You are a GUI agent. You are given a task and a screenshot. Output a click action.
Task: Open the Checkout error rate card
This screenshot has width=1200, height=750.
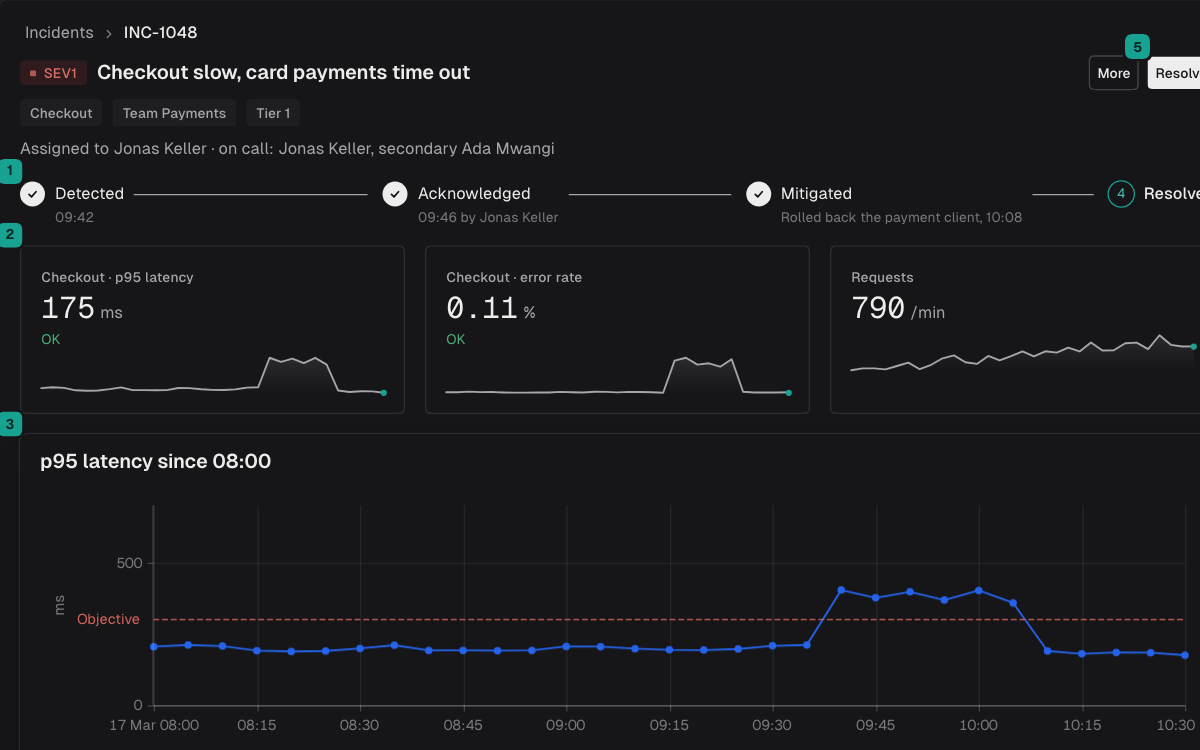click(617, 330)
